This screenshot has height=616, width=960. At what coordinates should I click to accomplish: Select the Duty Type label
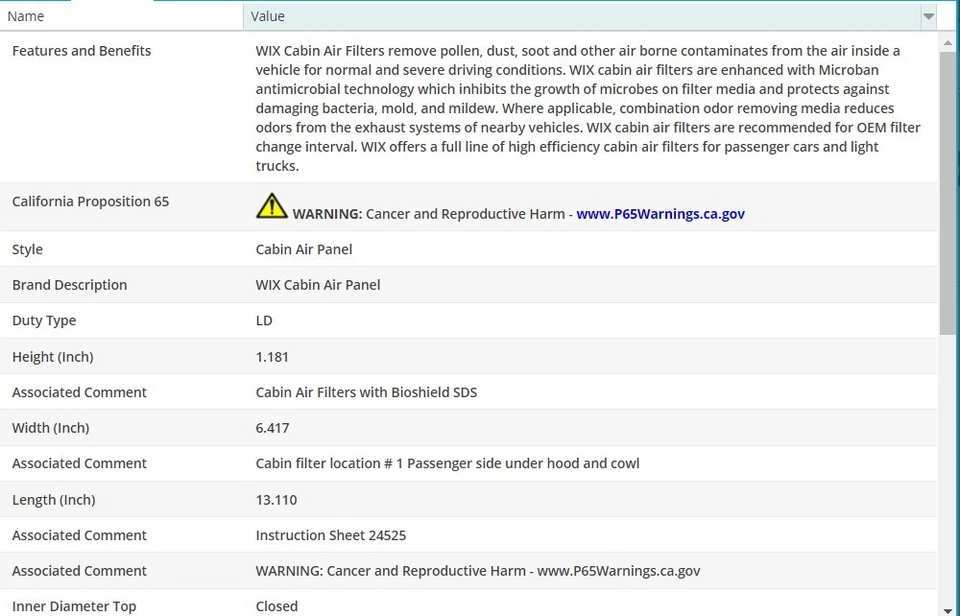pyautogui.click(x=44, y=320)
